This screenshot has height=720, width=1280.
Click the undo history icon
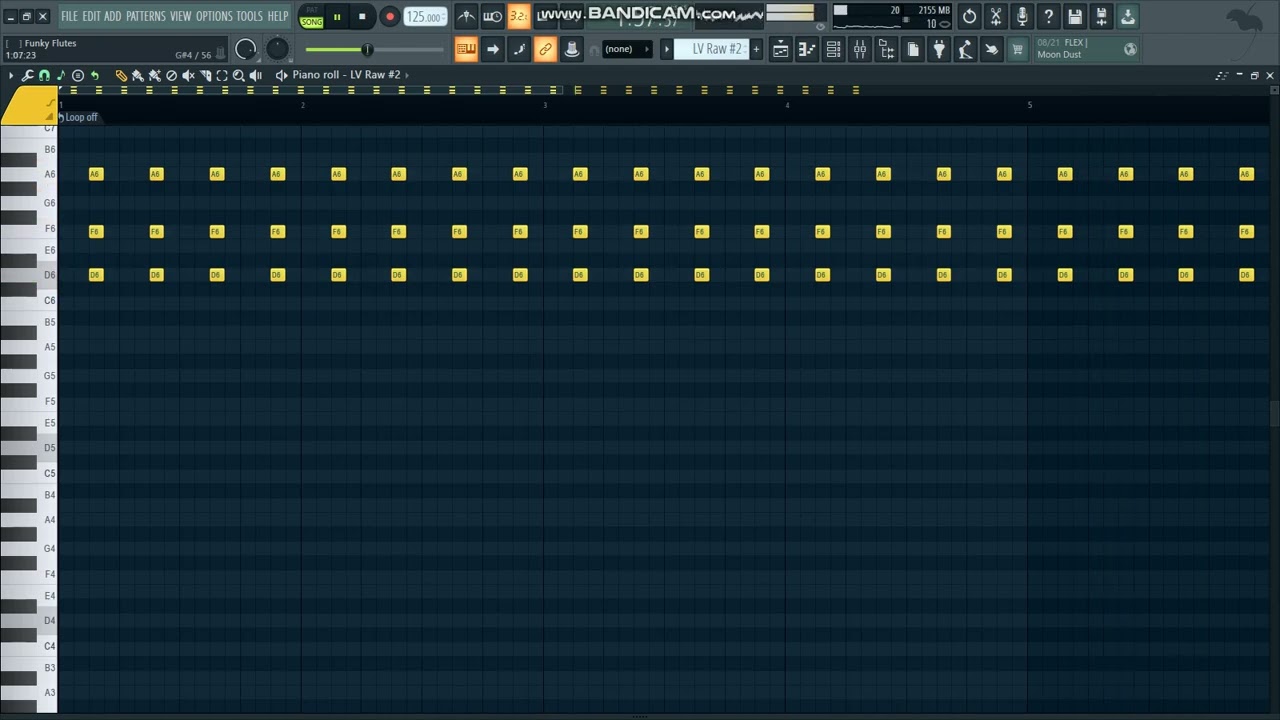[x=969, y=16]
